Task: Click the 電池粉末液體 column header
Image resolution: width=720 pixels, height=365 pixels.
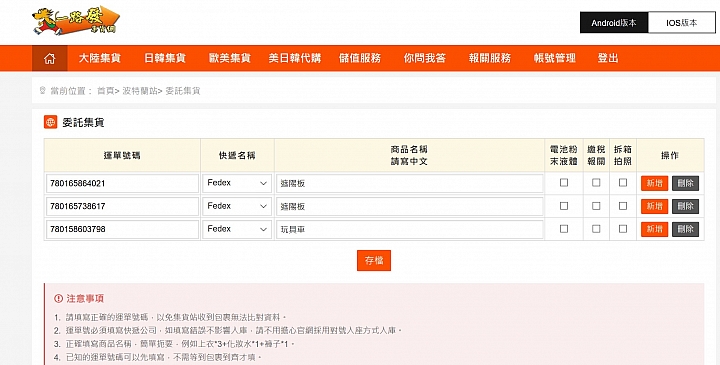Action: [564, 156]
